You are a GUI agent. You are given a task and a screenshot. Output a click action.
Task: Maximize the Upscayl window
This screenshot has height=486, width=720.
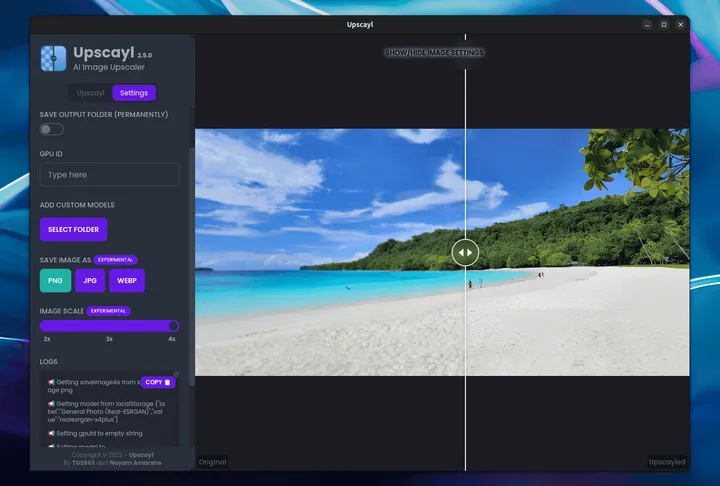[664, 25]
